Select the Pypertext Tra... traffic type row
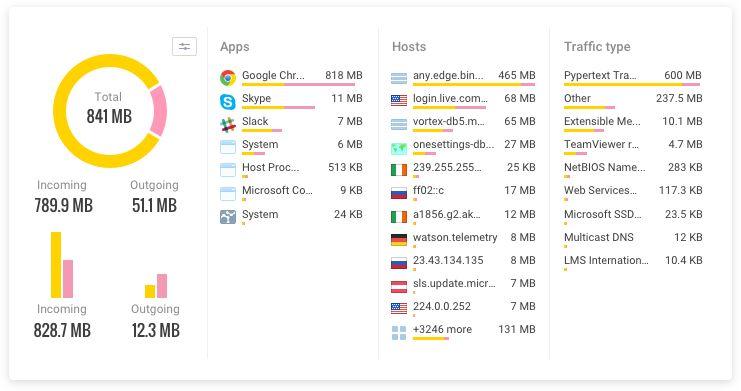Screen dimensions: 741x391 coord(633,78)
